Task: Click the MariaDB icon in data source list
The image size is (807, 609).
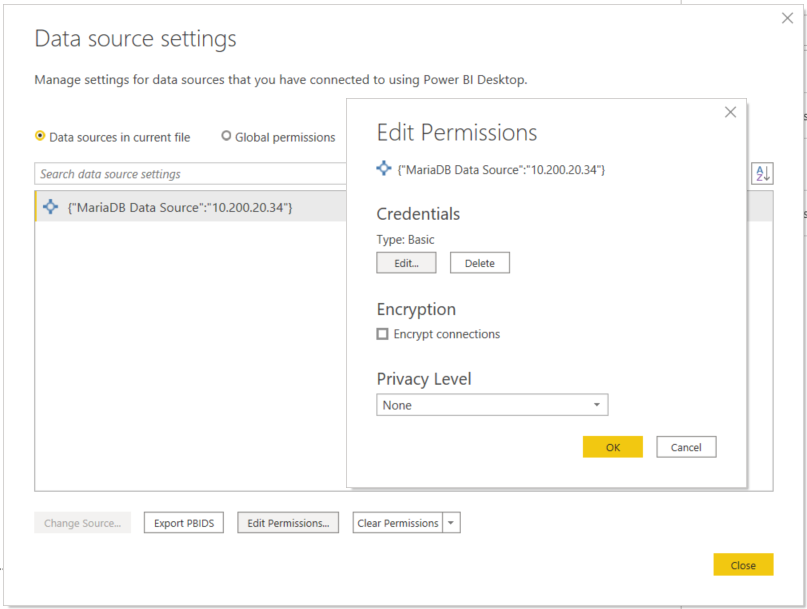Action: [50, 207]
